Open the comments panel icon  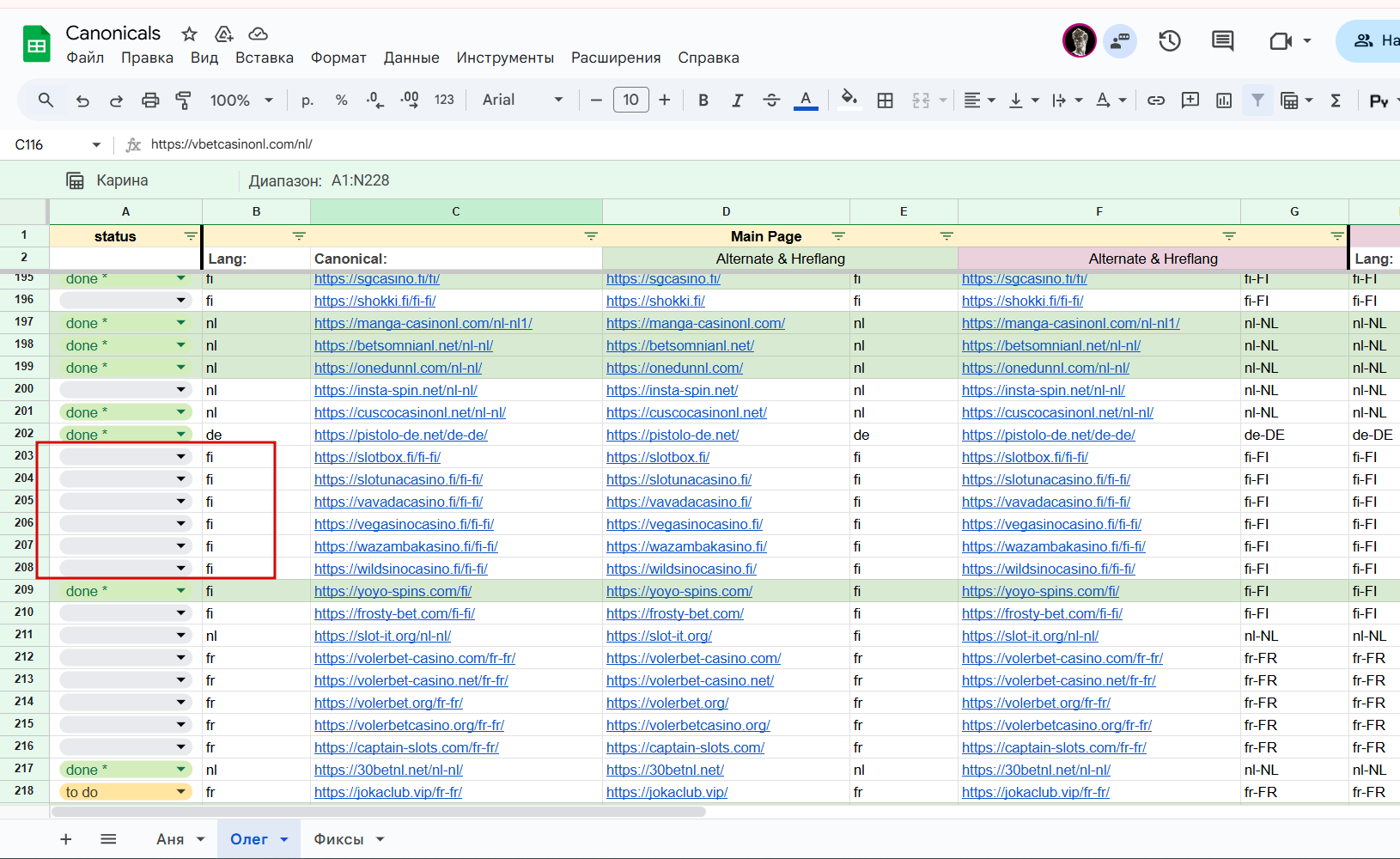pos(1222,40)
